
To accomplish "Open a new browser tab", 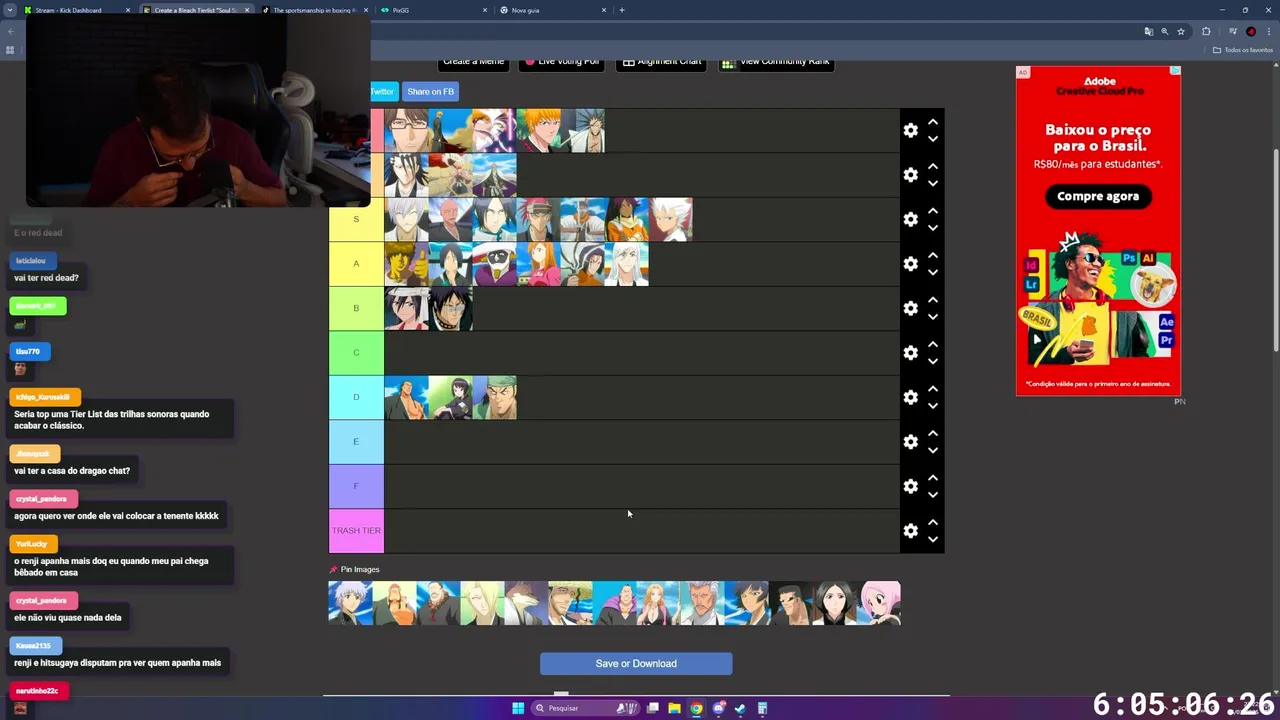I will point(622,10).
